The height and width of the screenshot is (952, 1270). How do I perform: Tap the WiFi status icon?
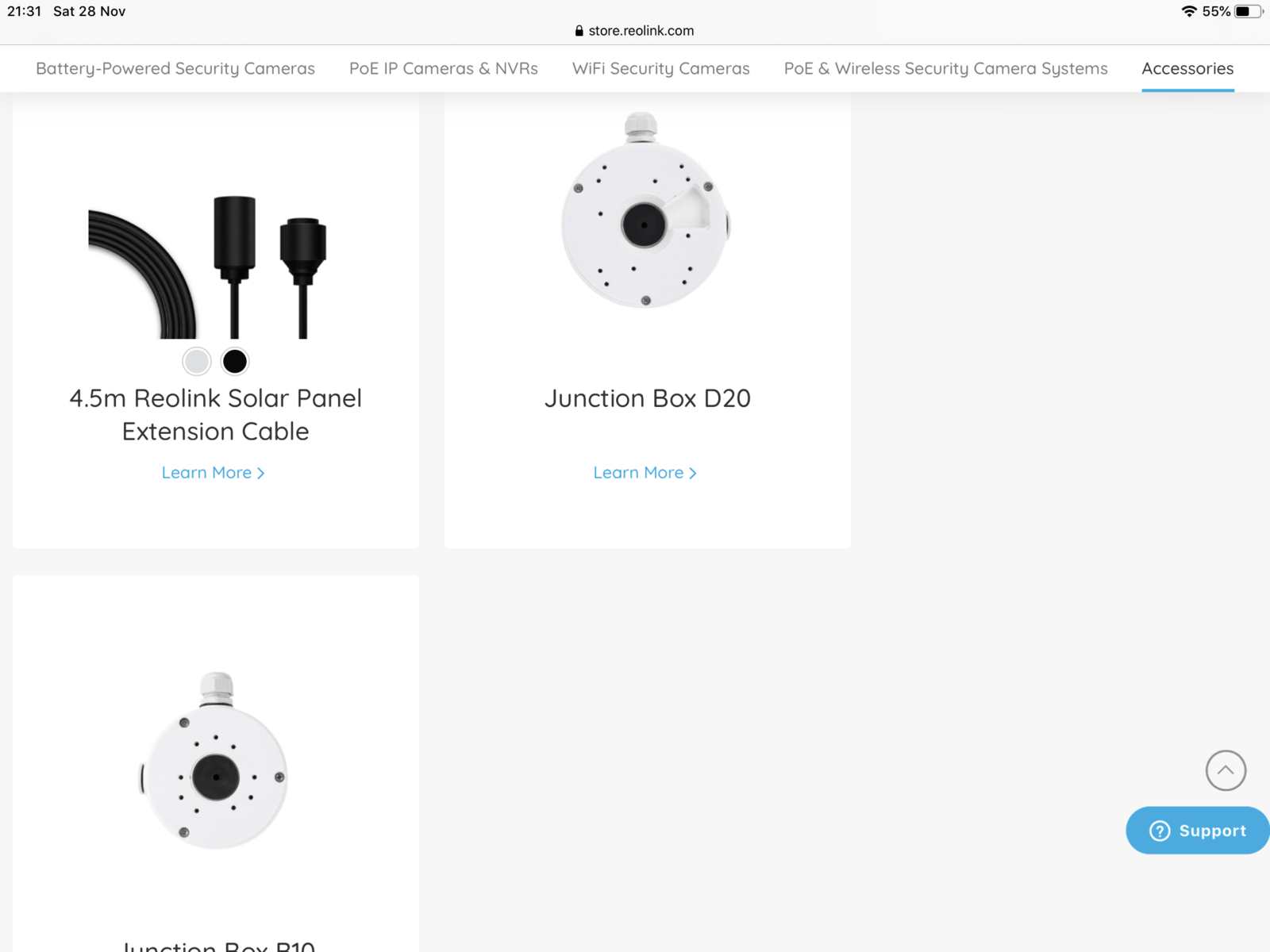[1188, 11]
